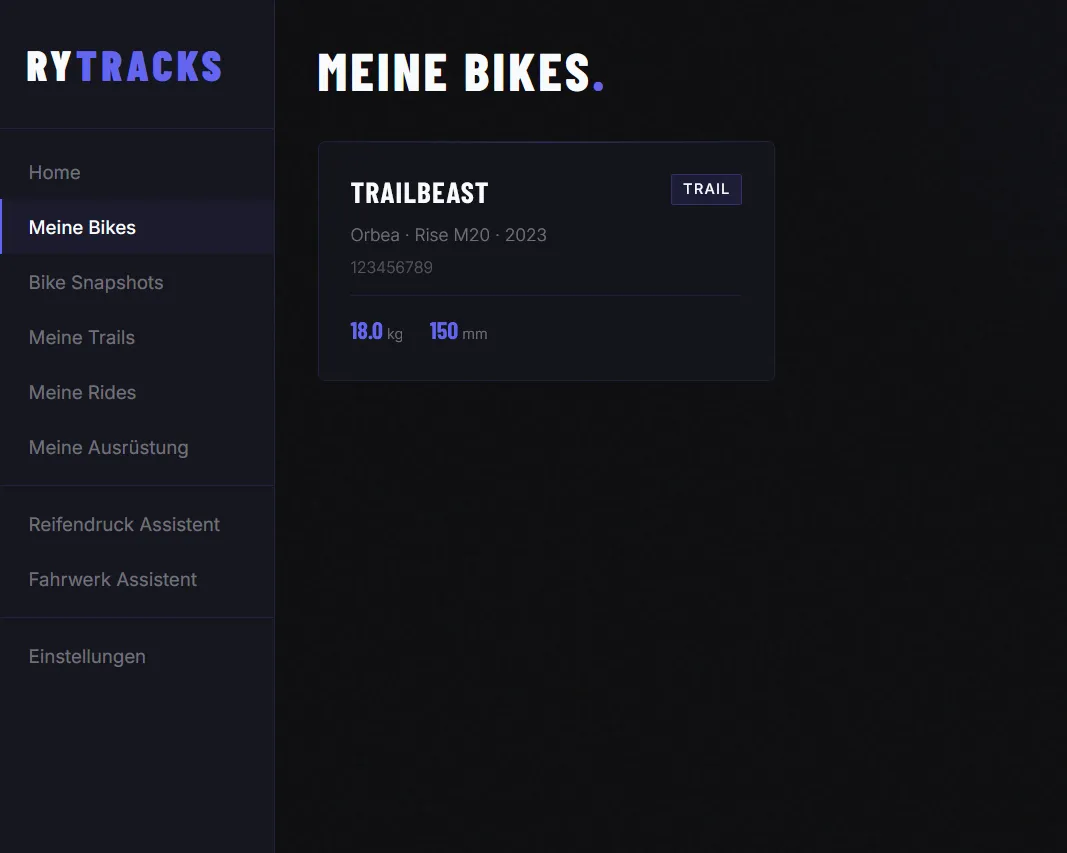The image size is (1067, 853).
Task: Open the TRAILBEAST bike card
Action: (x=545, y=260)
